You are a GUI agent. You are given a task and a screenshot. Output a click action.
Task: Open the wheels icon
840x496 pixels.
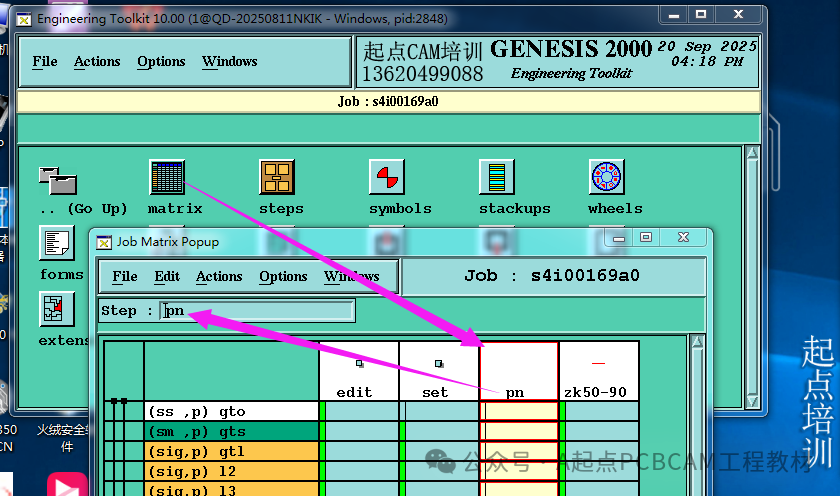pyautogui.click(x=606, y=177)
